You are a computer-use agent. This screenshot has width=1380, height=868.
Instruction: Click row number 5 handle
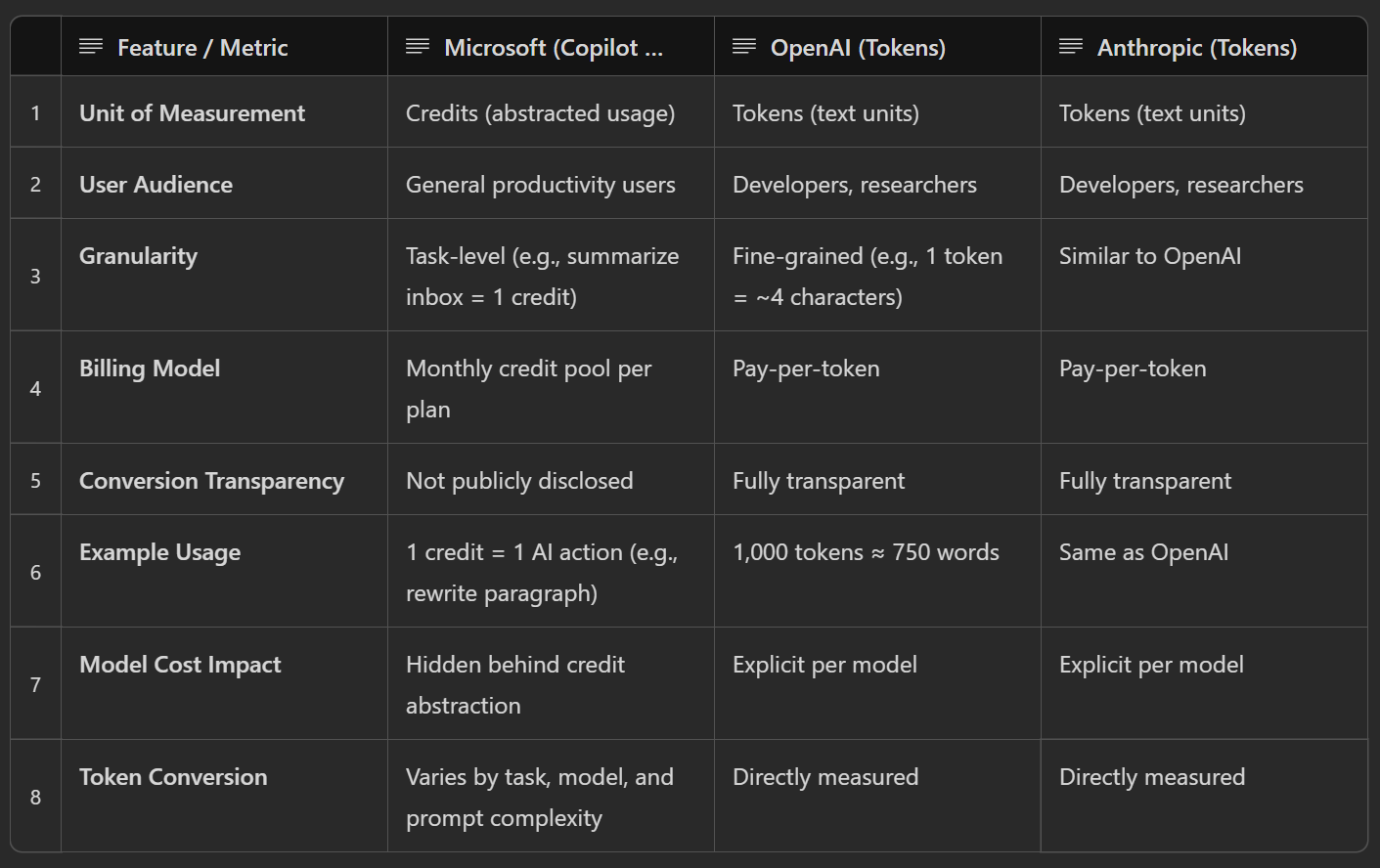36,481
